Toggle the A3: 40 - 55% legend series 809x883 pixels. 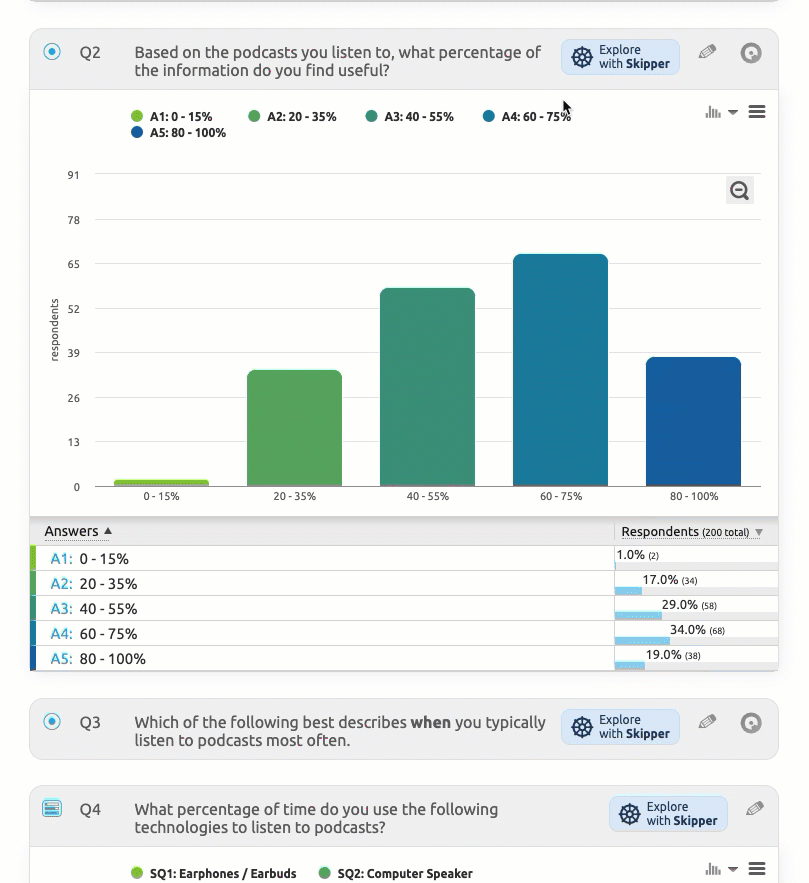[410, 117]
